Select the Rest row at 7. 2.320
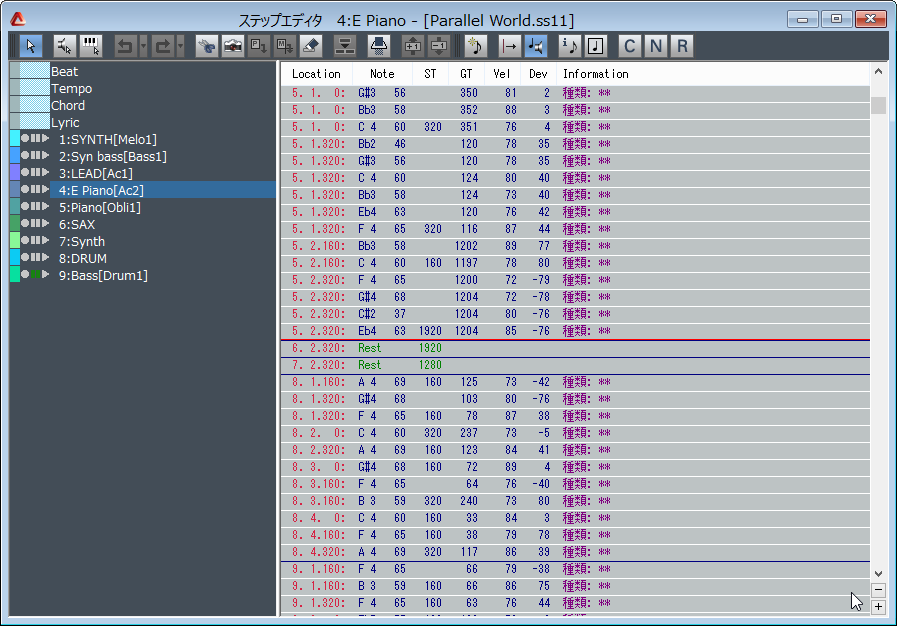The width and height of the screenshot is (897, 626). coord(575,365)
